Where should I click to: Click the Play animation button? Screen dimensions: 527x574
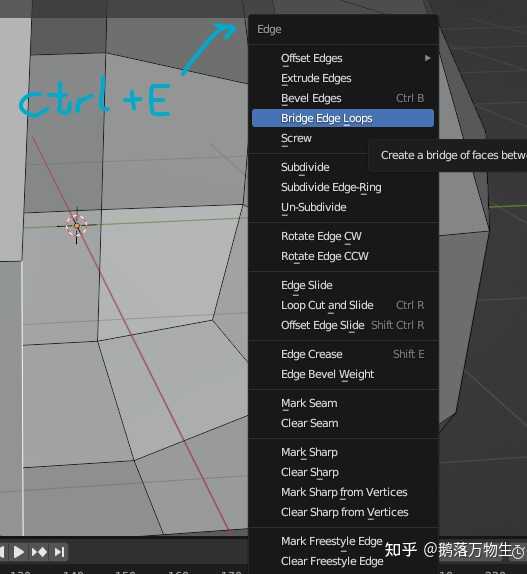pyautogui.click(x=19, y=552)
